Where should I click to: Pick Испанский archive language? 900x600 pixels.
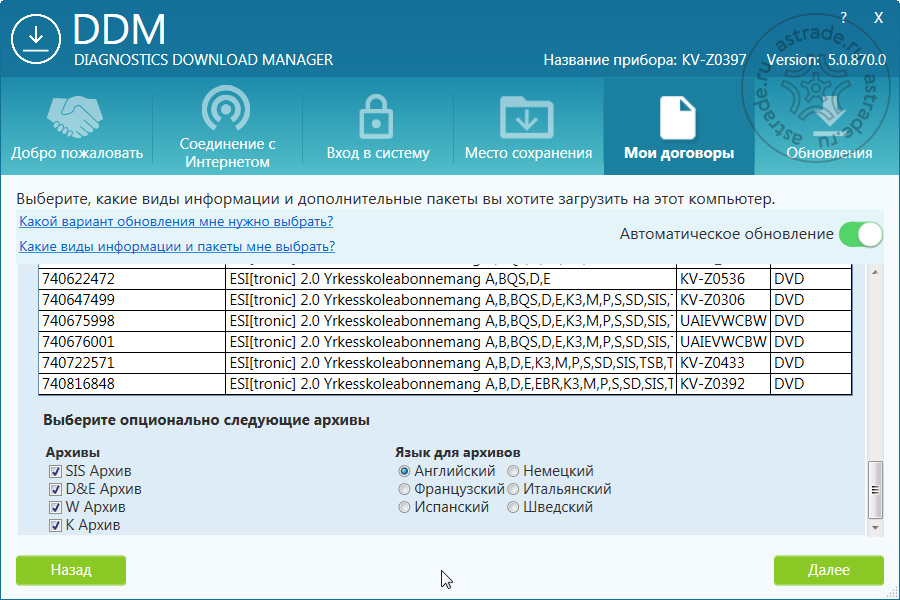pyautogui.click(x=404, y=508)
